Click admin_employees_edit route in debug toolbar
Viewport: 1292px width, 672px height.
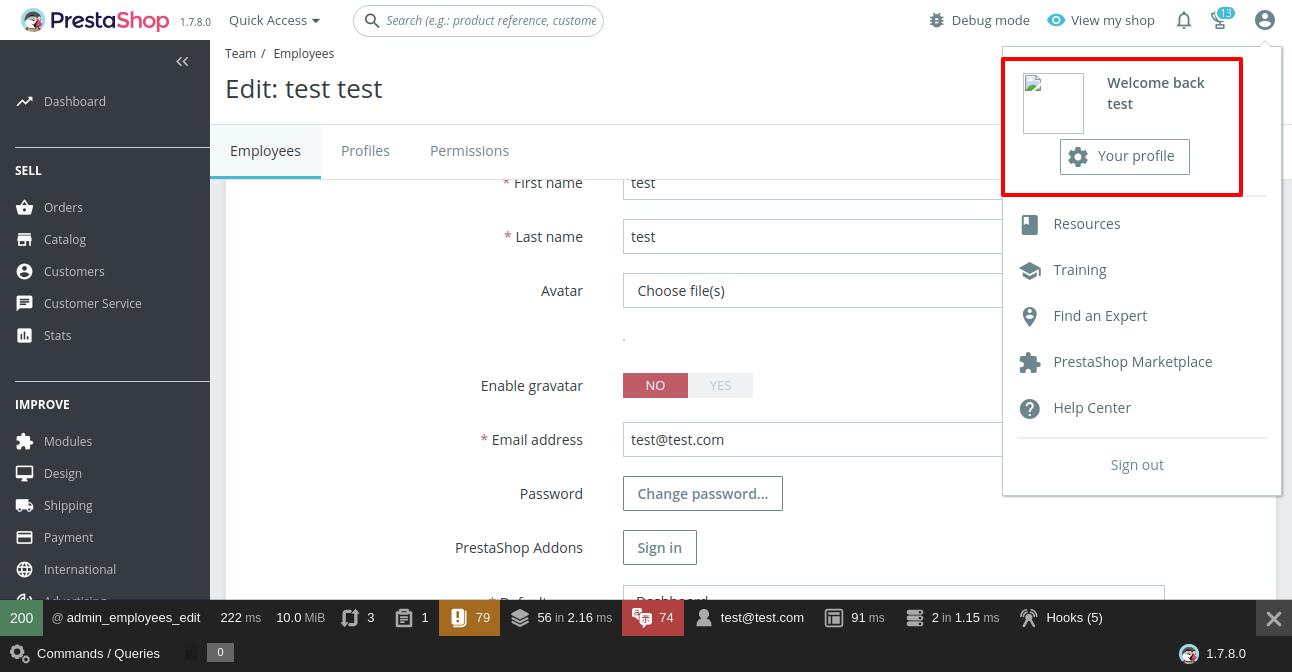[x=126, y=618]
